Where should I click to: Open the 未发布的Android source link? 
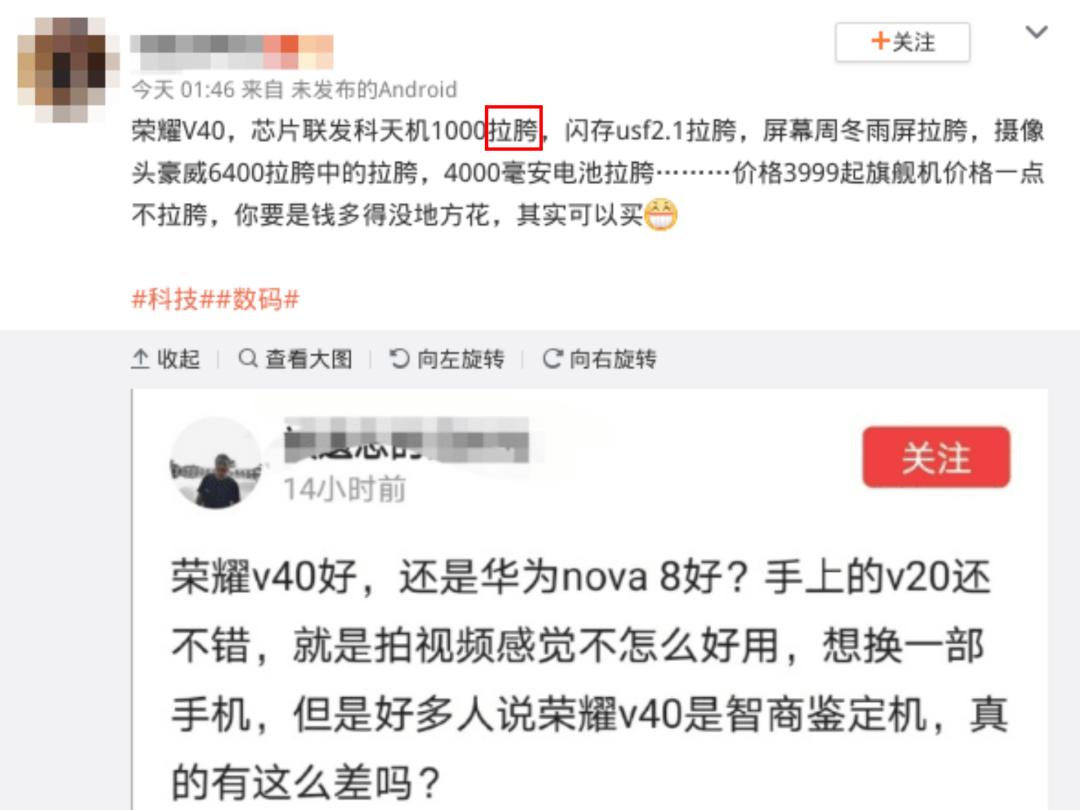click(374, 90)
